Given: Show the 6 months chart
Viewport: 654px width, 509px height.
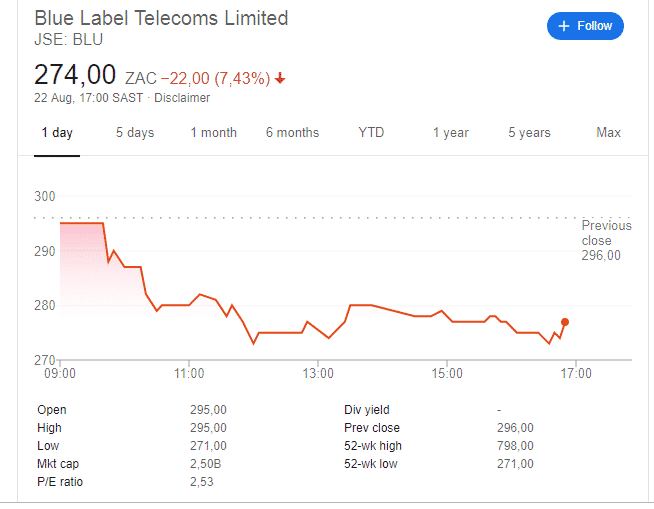Looking at the screenshot, I should pyautogui.click(x=292, y=133).
